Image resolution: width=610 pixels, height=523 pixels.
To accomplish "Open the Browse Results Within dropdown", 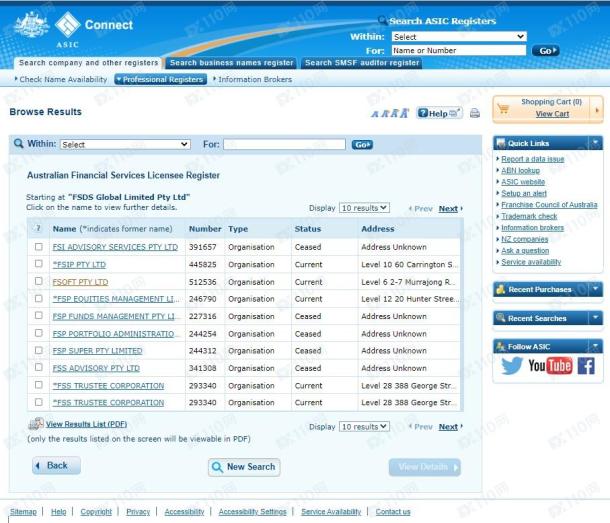I will (x=125, y=144).
